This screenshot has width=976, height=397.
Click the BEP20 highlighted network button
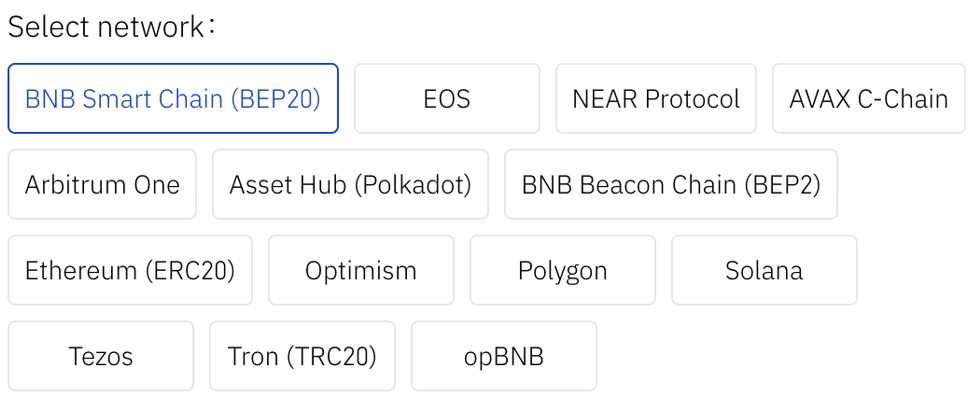[173, 98]
